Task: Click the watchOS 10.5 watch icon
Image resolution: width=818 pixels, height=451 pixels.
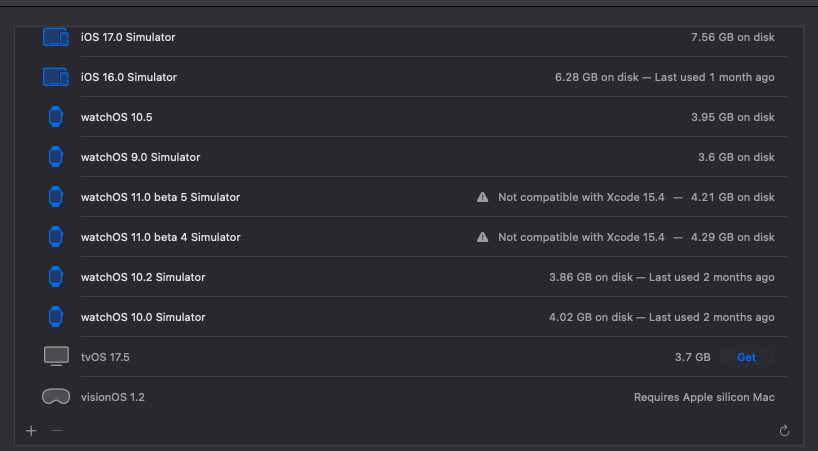Action: 56,117
